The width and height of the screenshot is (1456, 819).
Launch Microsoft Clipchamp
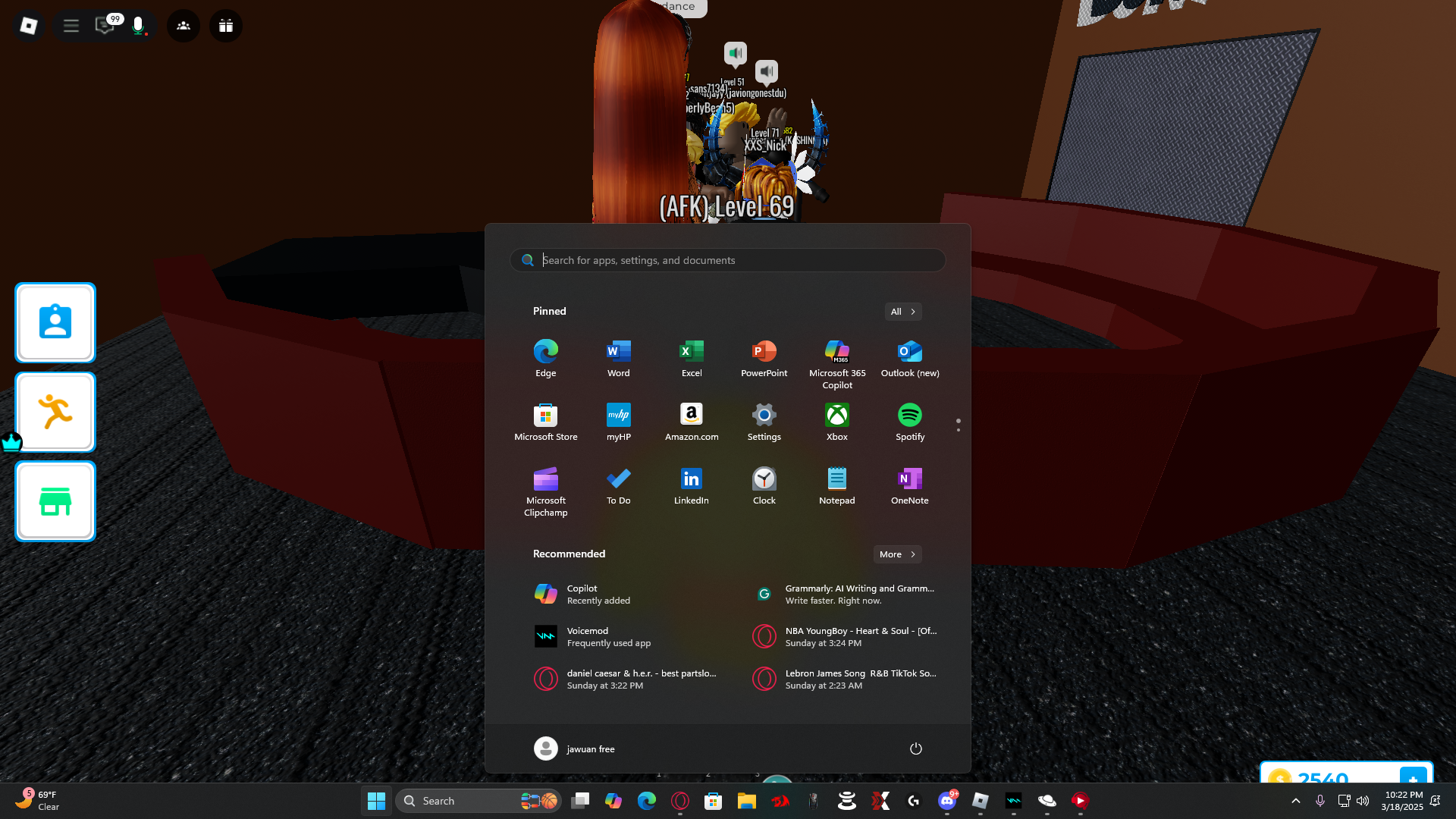pos(546,491)
